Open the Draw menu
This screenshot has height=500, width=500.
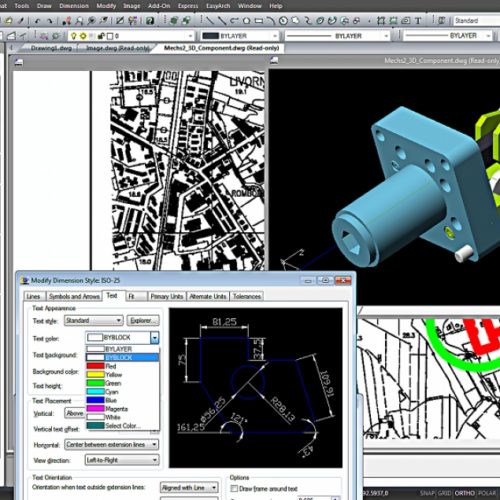point(44,6)
